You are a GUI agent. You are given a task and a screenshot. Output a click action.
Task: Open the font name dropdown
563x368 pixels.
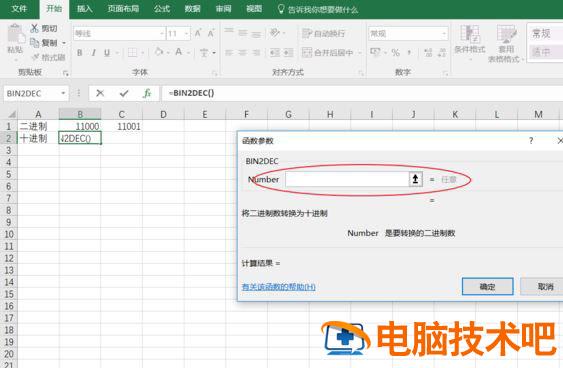pyautogui.click(x=162, y=34)
